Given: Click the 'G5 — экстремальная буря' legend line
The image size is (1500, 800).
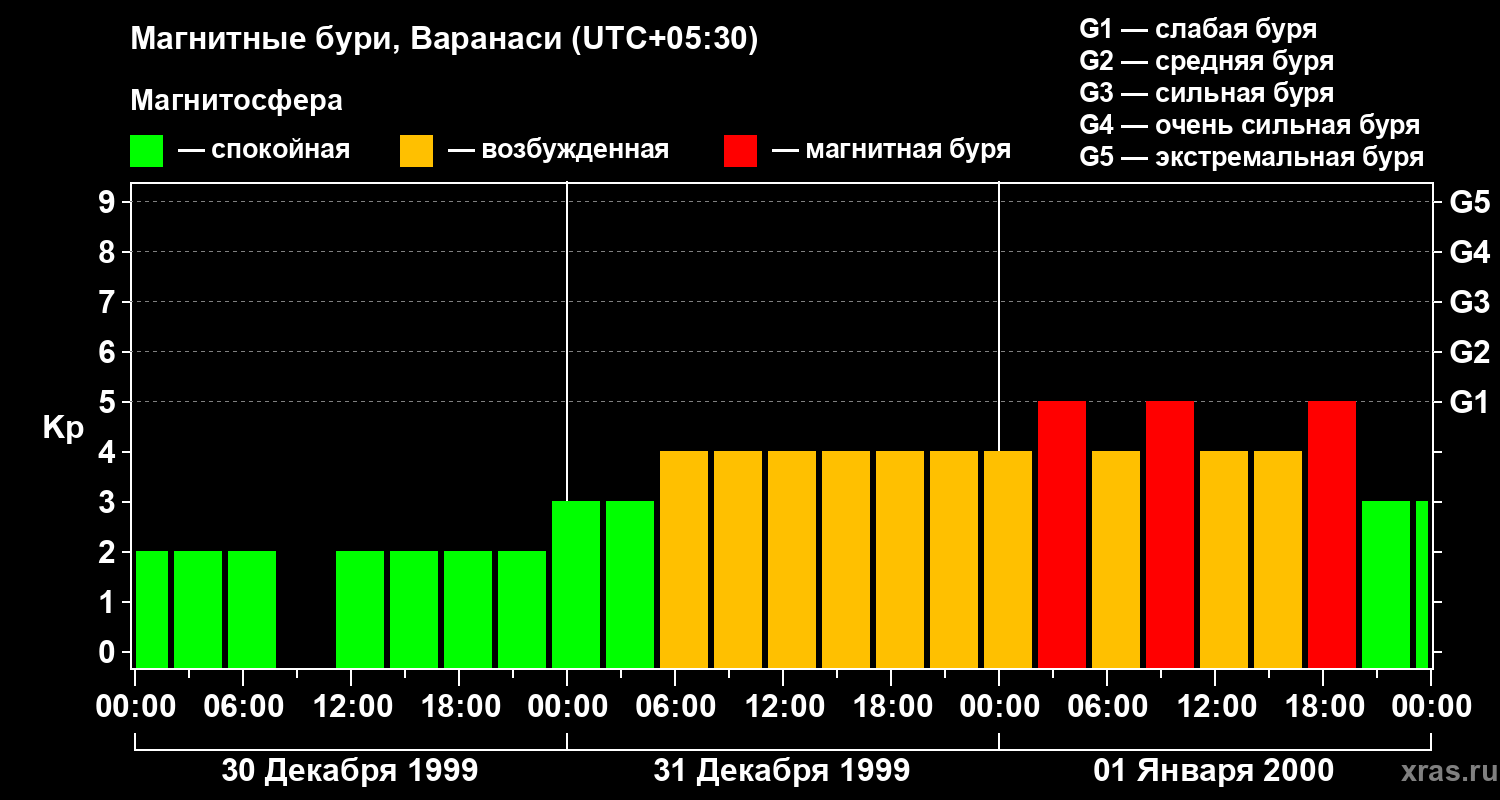Looking at the screenshot, I should (1251, 157).
